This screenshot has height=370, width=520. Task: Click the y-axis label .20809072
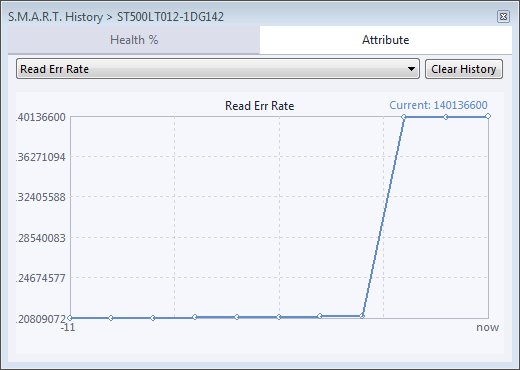coord(41,319)
